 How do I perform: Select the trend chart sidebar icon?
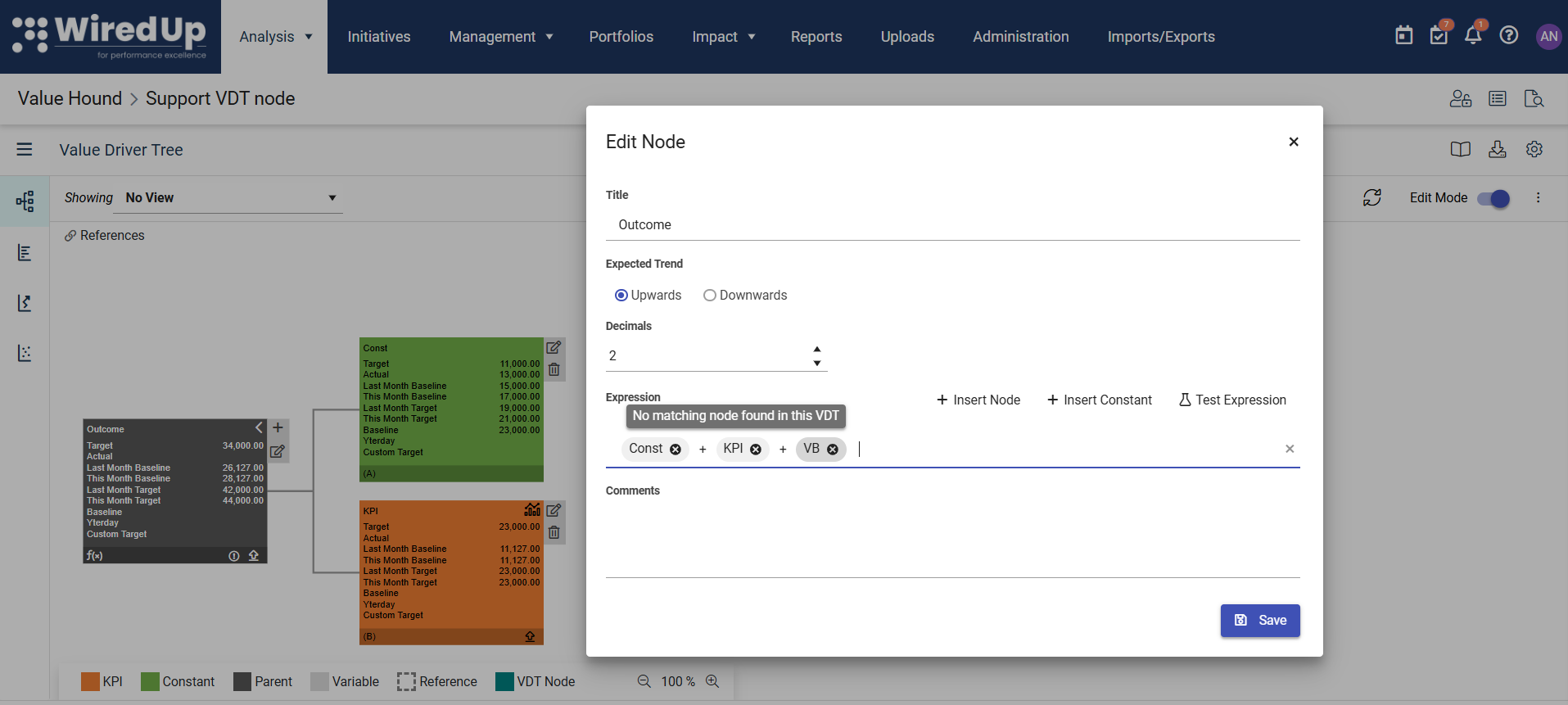pos(25,303)
